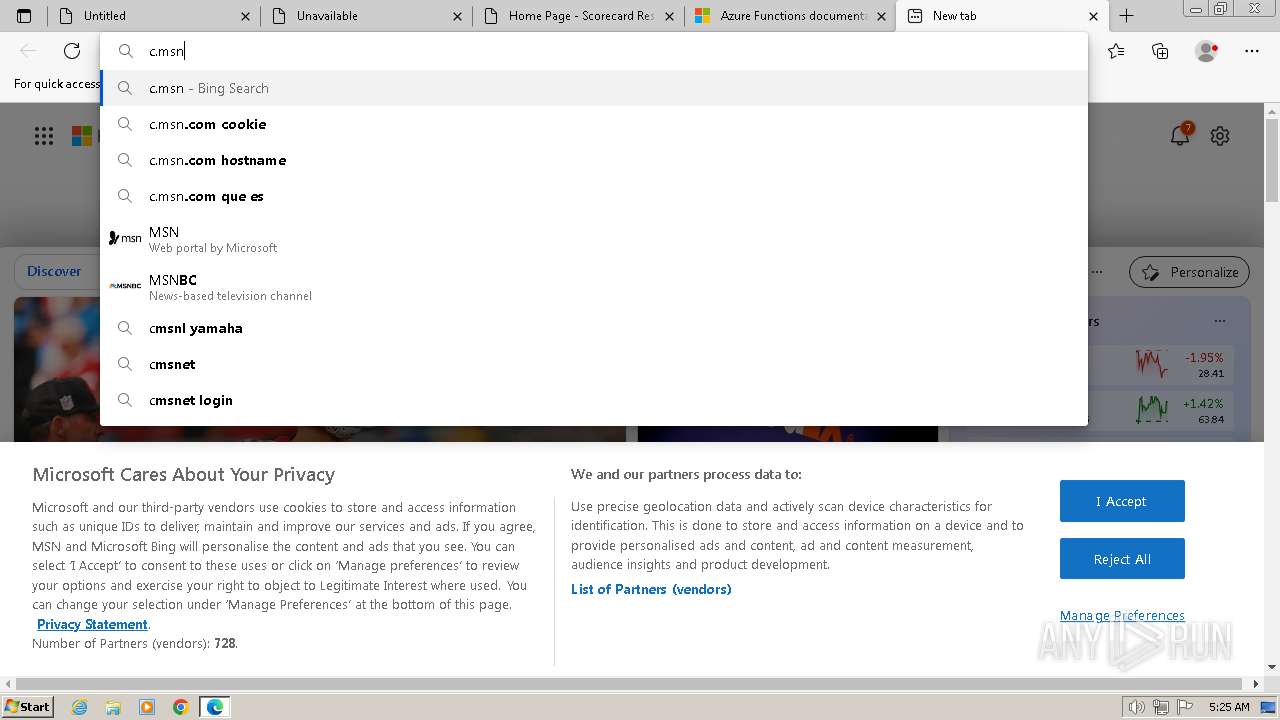
Task: Choose 'c.msn.com cookie' suggestion
Action: [594, 124]
